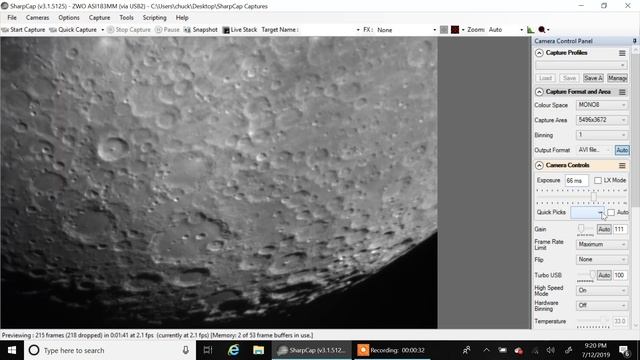Click the Gain slider
640x360 pixels.
click(x=585, y=229)
